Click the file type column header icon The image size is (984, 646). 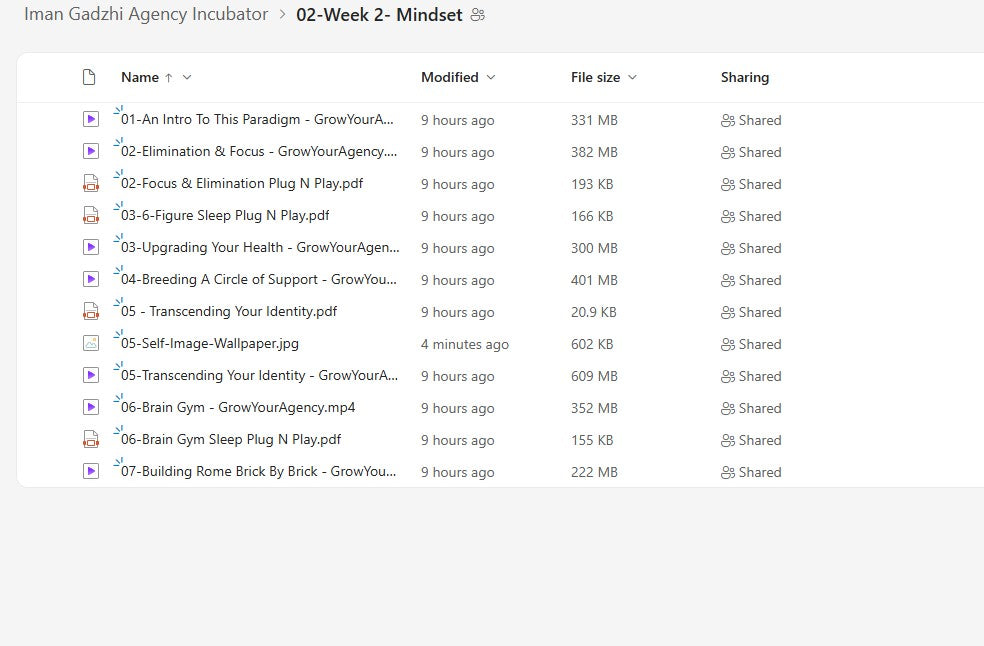[x=89, y=77]
